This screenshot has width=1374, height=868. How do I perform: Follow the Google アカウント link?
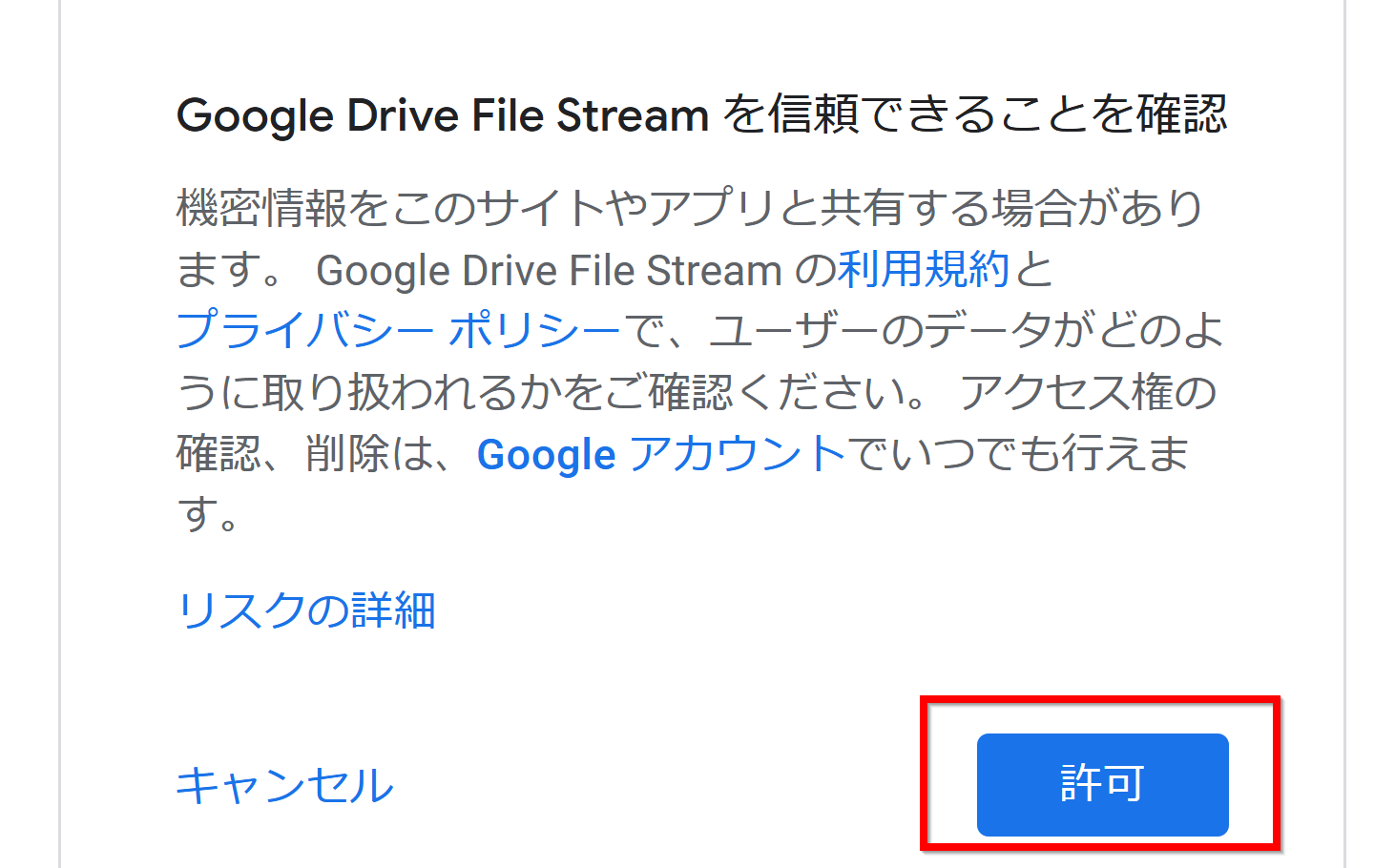[661, 454]
